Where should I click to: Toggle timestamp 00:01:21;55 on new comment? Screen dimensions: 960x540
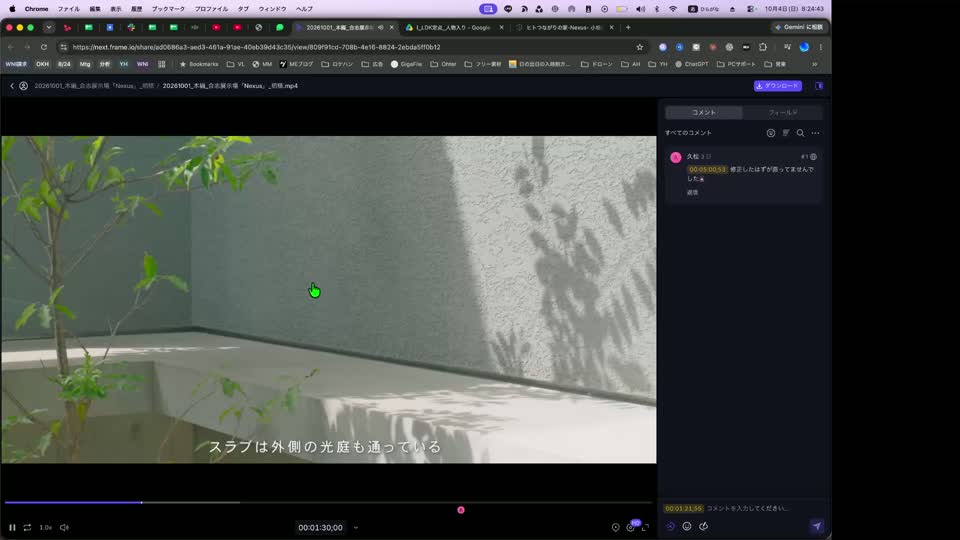pos(684,508)
